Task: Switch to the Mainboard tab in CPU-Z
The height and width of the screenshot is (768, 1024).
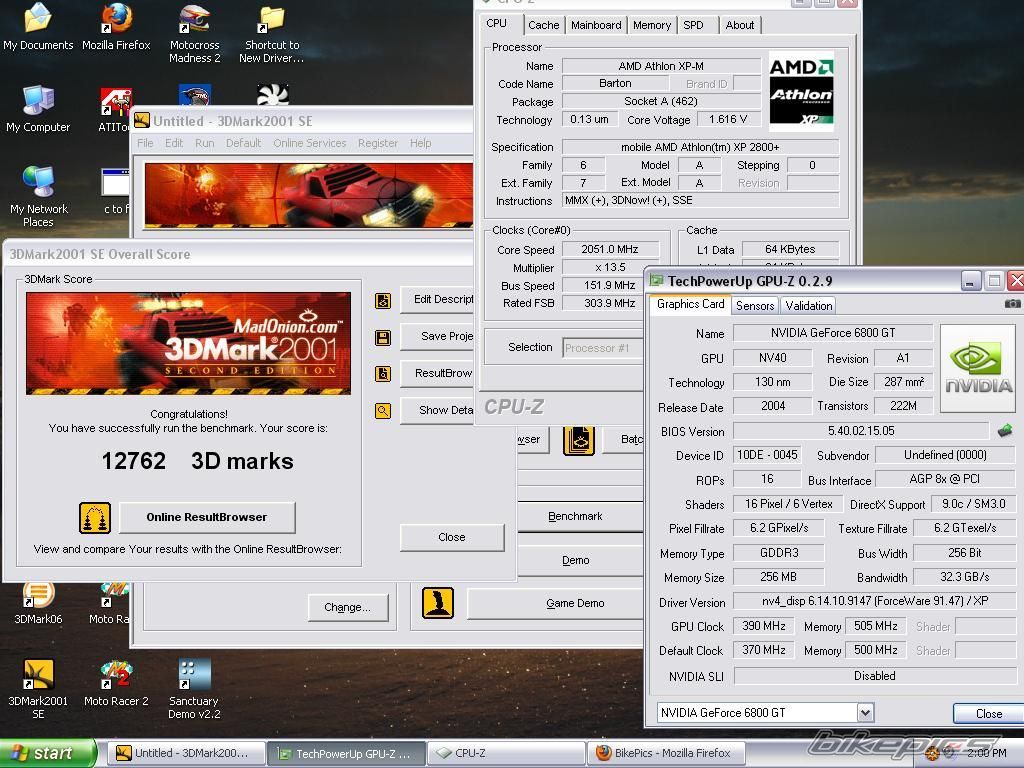Action: tap(596, 25)
